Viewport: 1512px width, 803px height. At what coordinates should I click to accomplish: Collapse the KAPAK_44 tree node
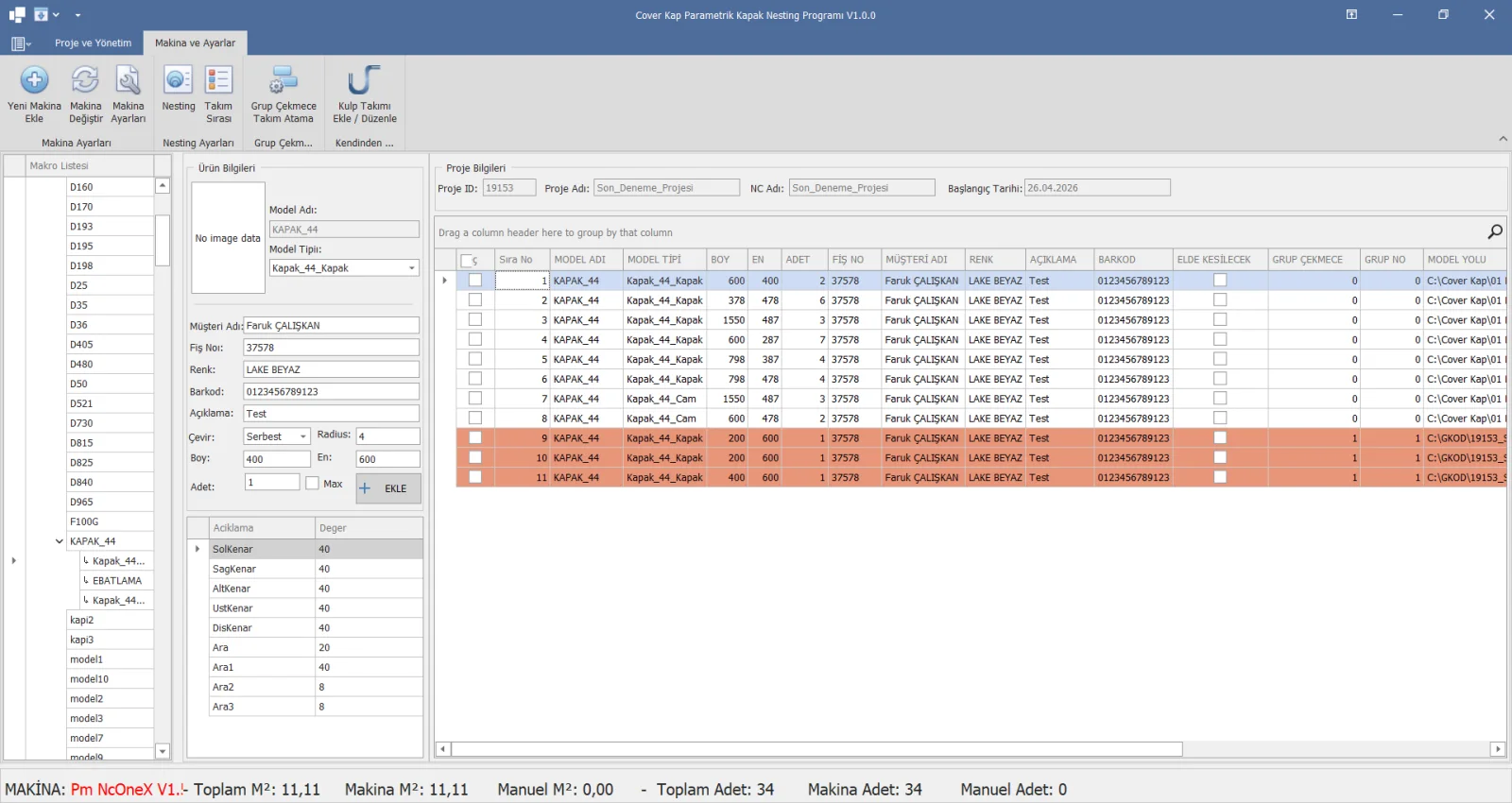[60, 541]
